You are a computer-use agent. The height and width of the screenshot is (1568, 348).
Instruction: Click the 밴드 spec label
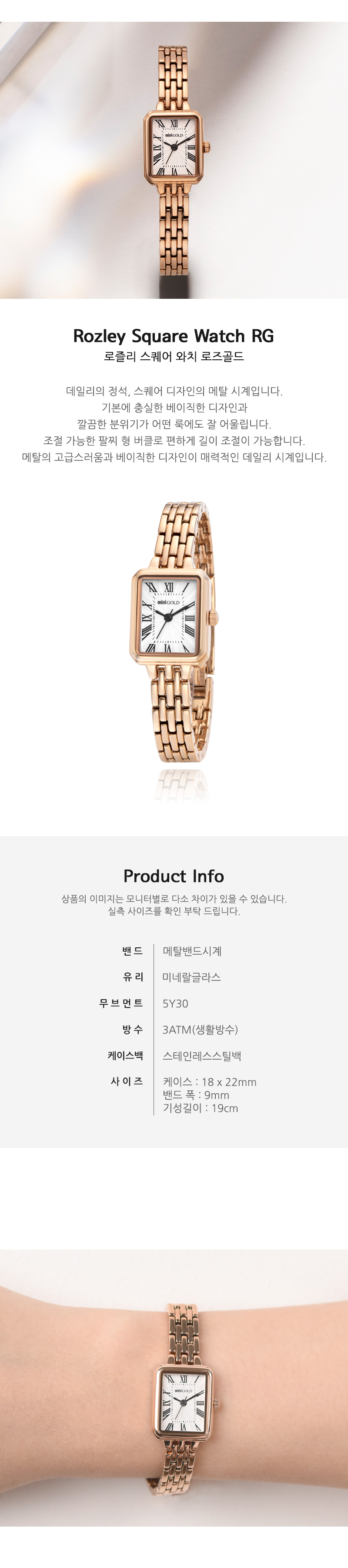click(x=133, y=951)
